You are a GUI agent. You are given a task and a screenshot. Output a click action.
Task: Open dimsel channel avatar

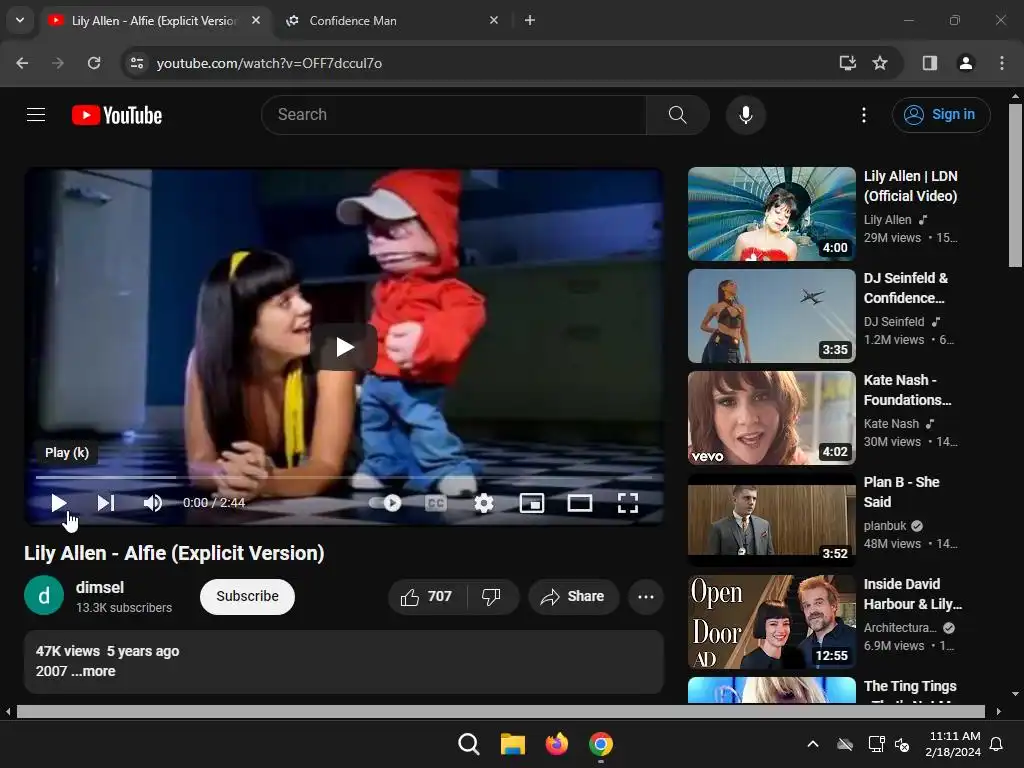pos(44,596)
